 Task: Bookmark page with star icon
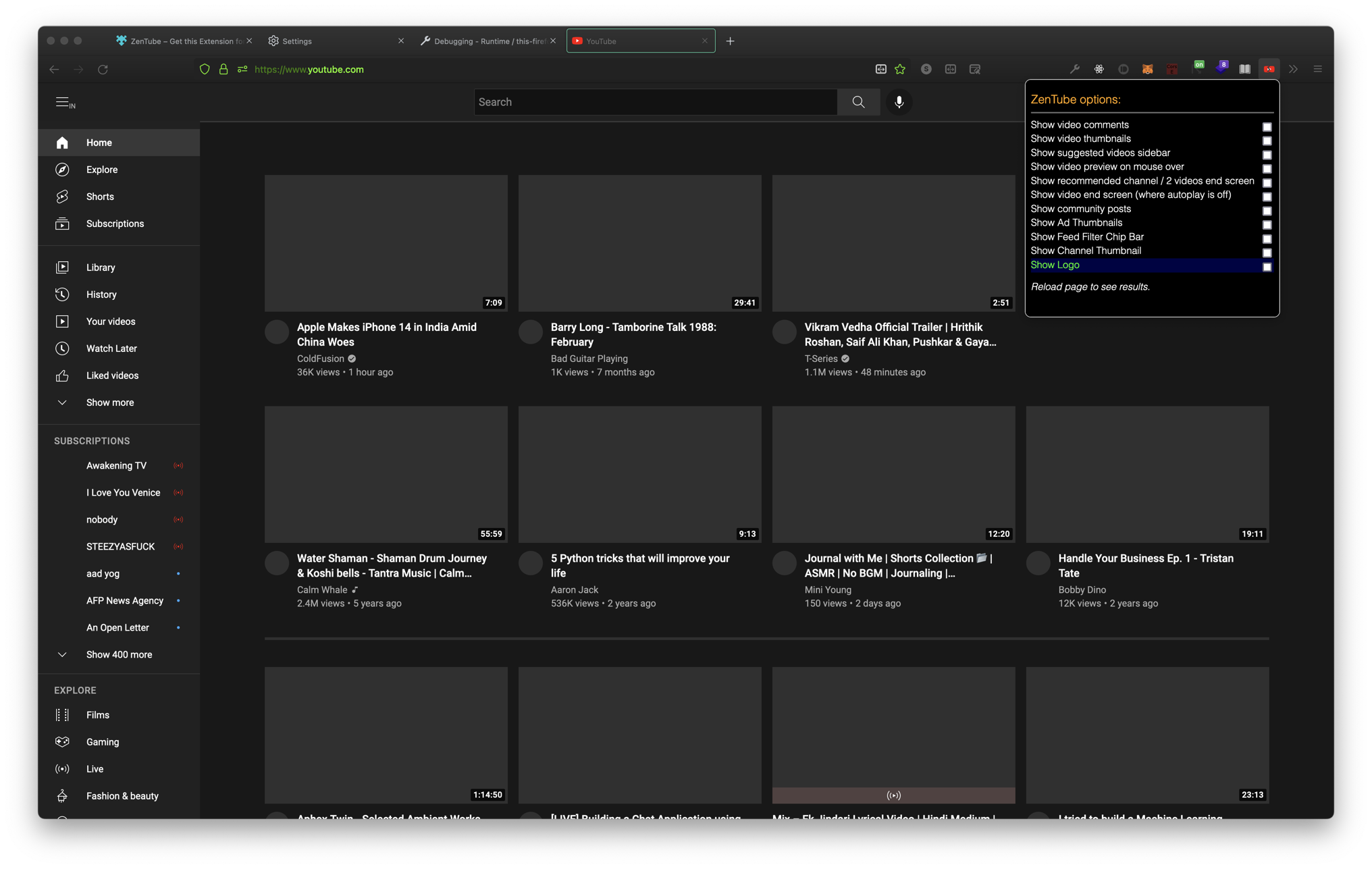pos(900,69)
